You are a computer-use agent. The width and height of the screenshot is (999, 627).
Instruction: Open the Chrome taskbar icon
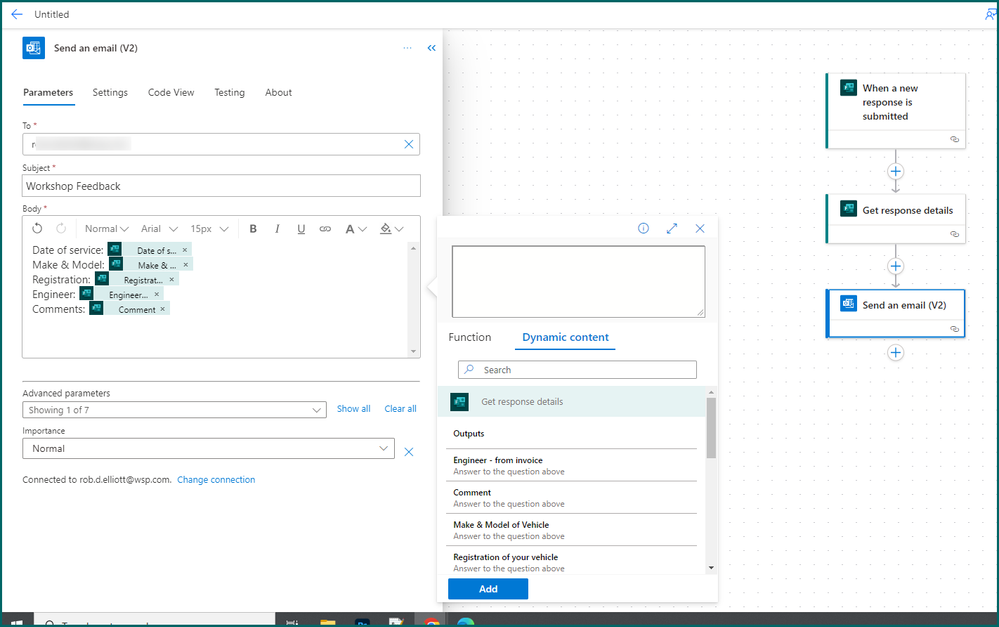coord(432,621)
